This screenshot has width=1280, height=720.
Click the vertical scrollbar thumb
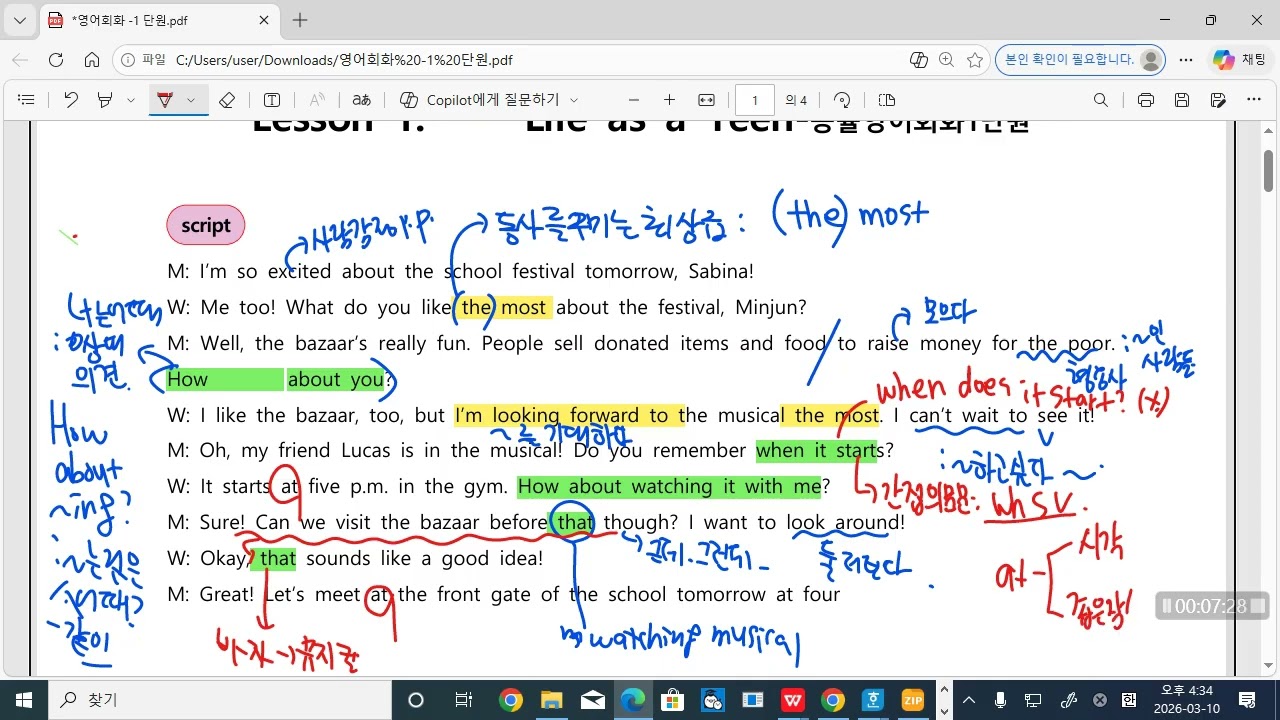point(1268,170)
